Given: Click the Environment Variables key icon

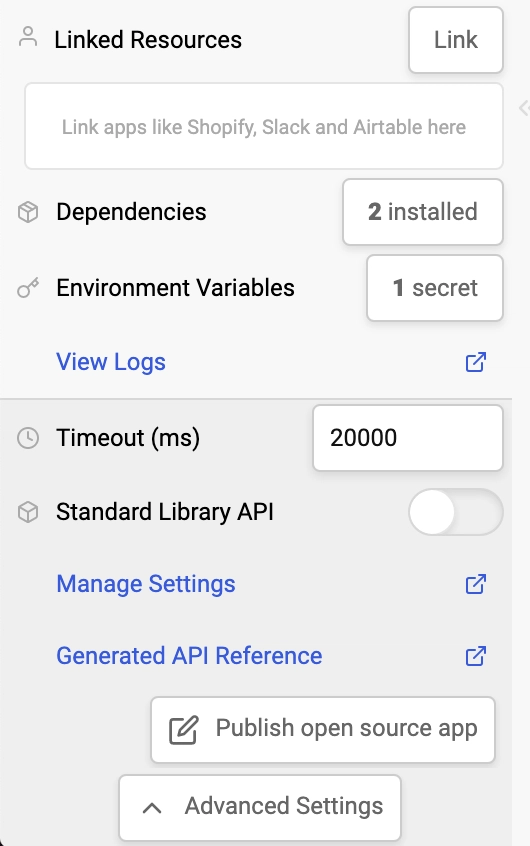Looking at the screenshot, I should pyautogui.click(x=28, y=288).
